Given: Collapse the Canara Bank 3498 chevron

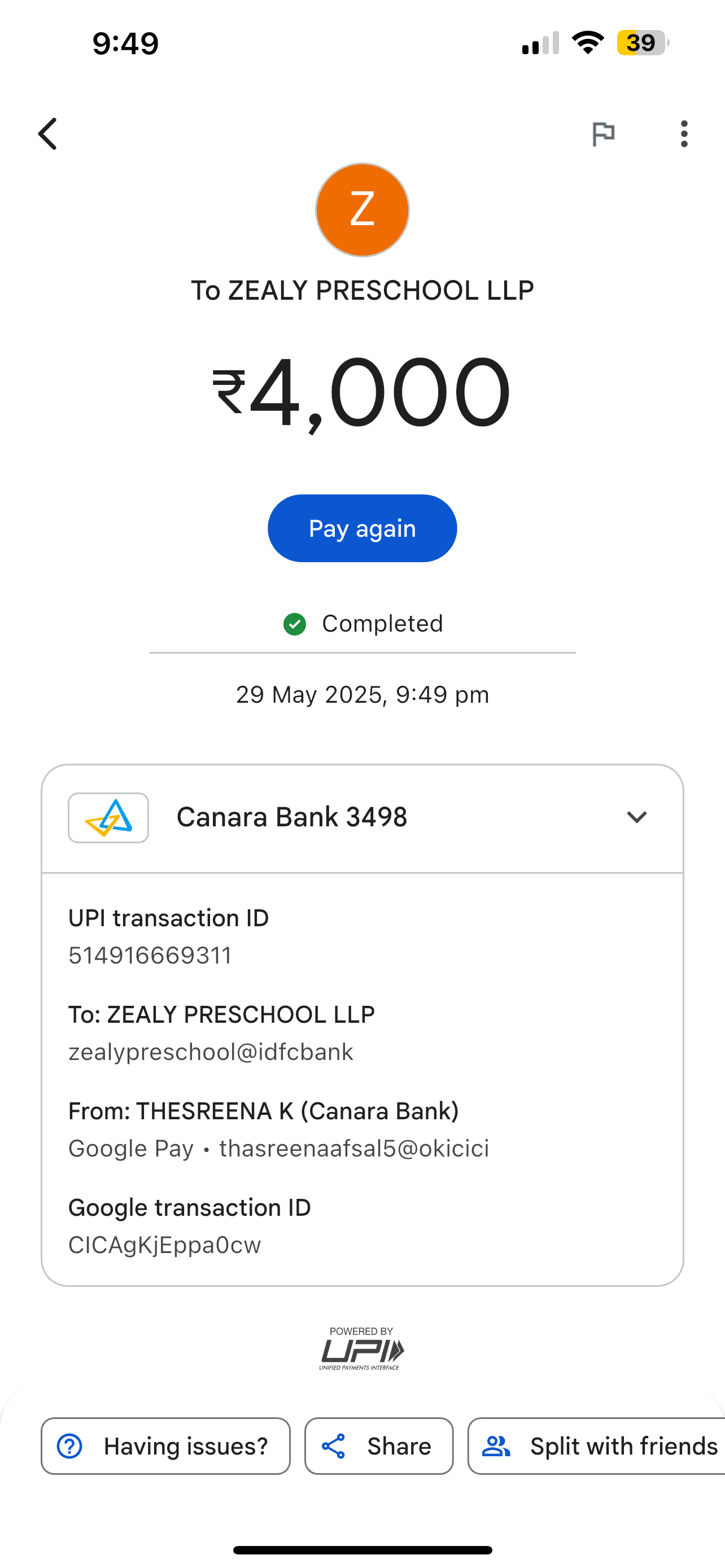Looking at the screenshot, I should (x=637, y=817).
